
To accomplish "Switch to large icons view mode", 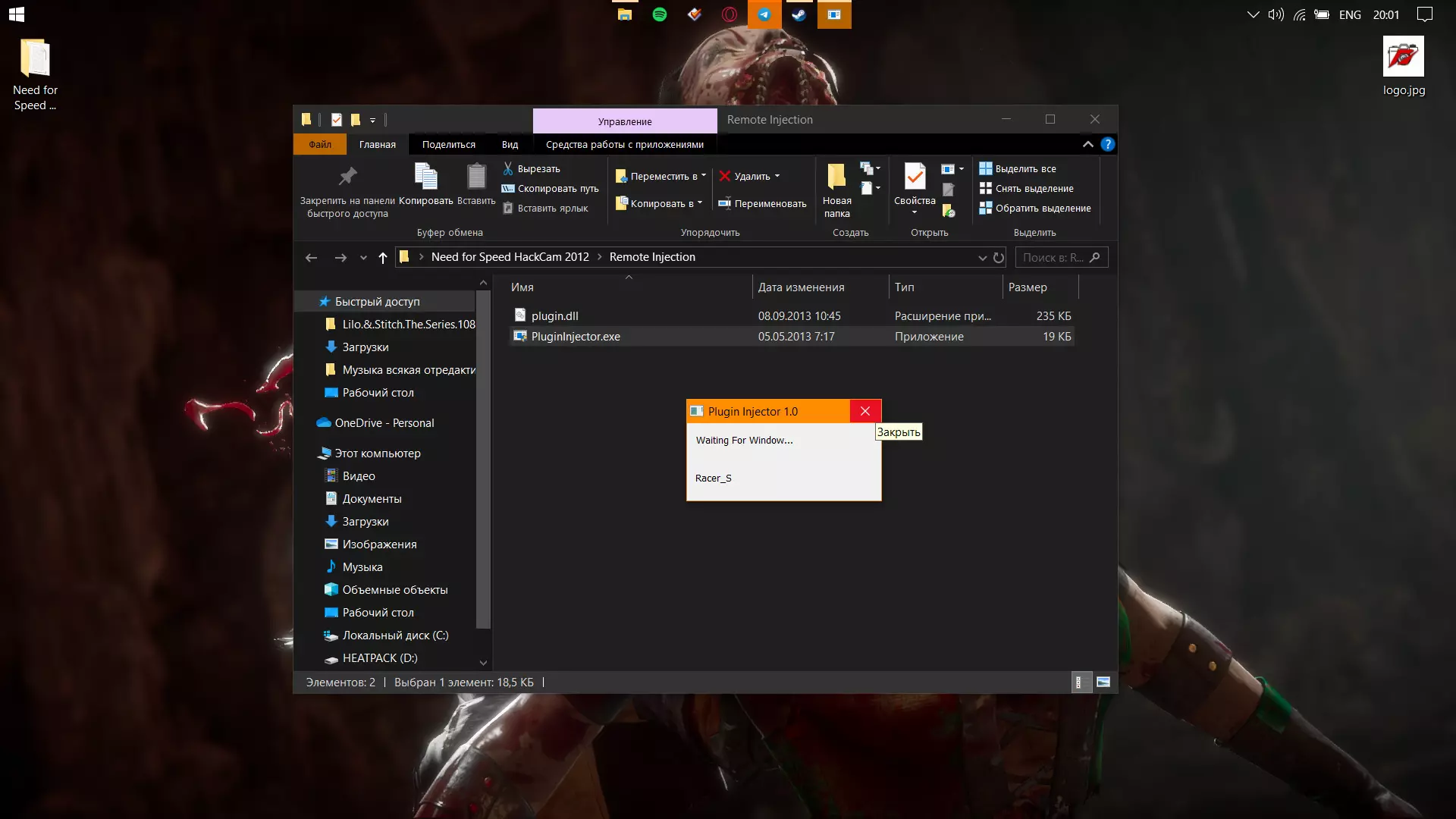I will pos(1103,682).
